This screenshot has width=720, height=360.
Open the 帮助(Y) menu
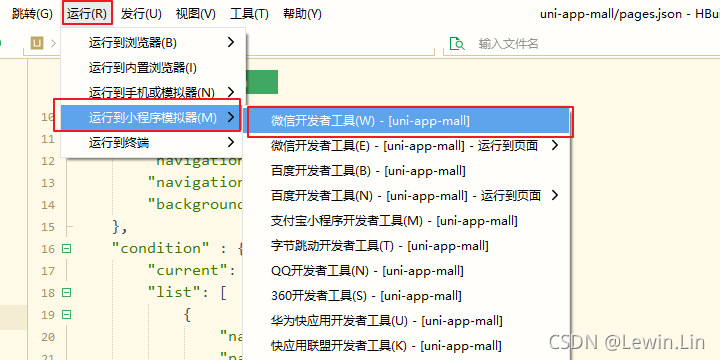[x=303, y=14]
